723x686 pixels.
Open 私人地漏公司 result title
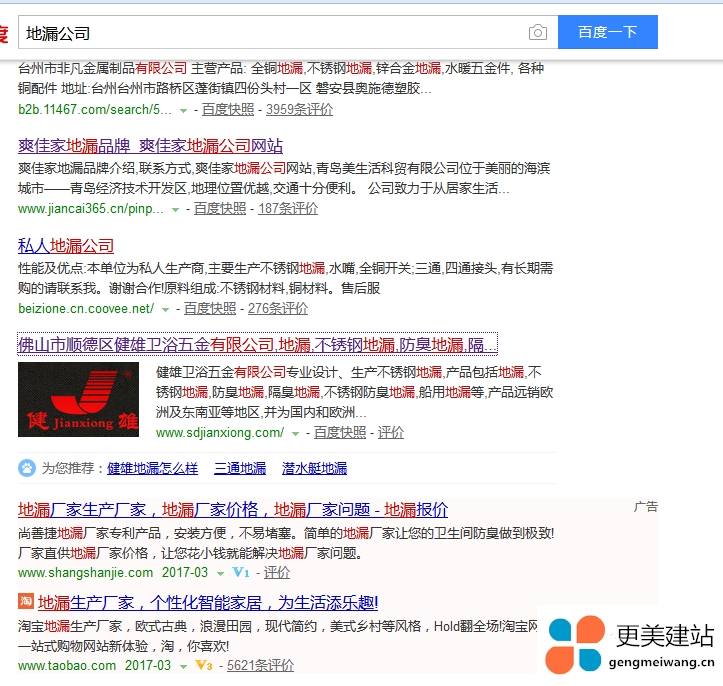pos(66,246)
